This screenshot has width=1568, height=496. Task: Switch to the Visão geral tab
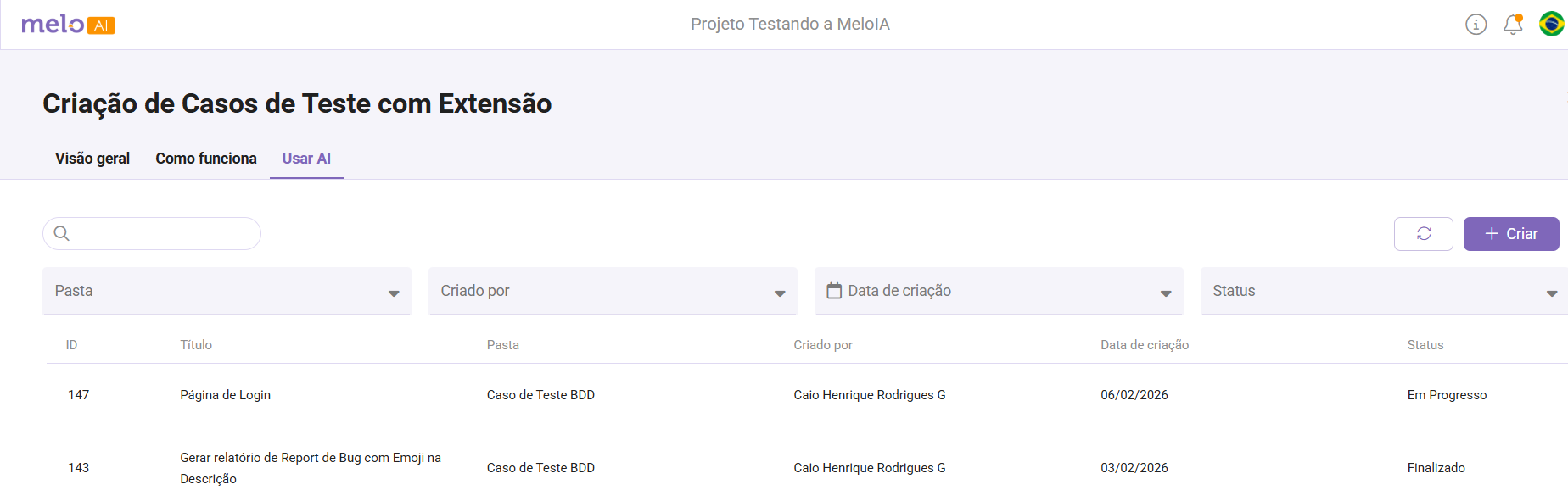(92, 159)
